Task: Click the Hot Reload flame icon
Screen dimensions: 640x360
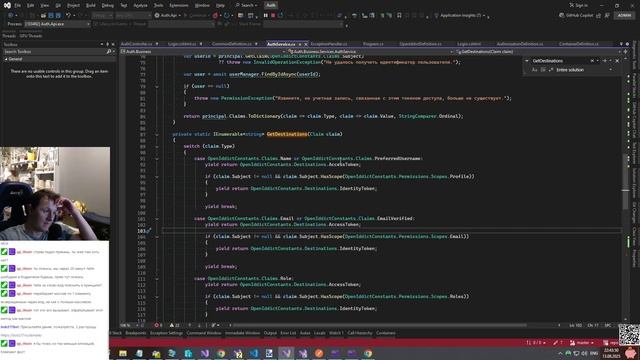Action: (215, 16)
